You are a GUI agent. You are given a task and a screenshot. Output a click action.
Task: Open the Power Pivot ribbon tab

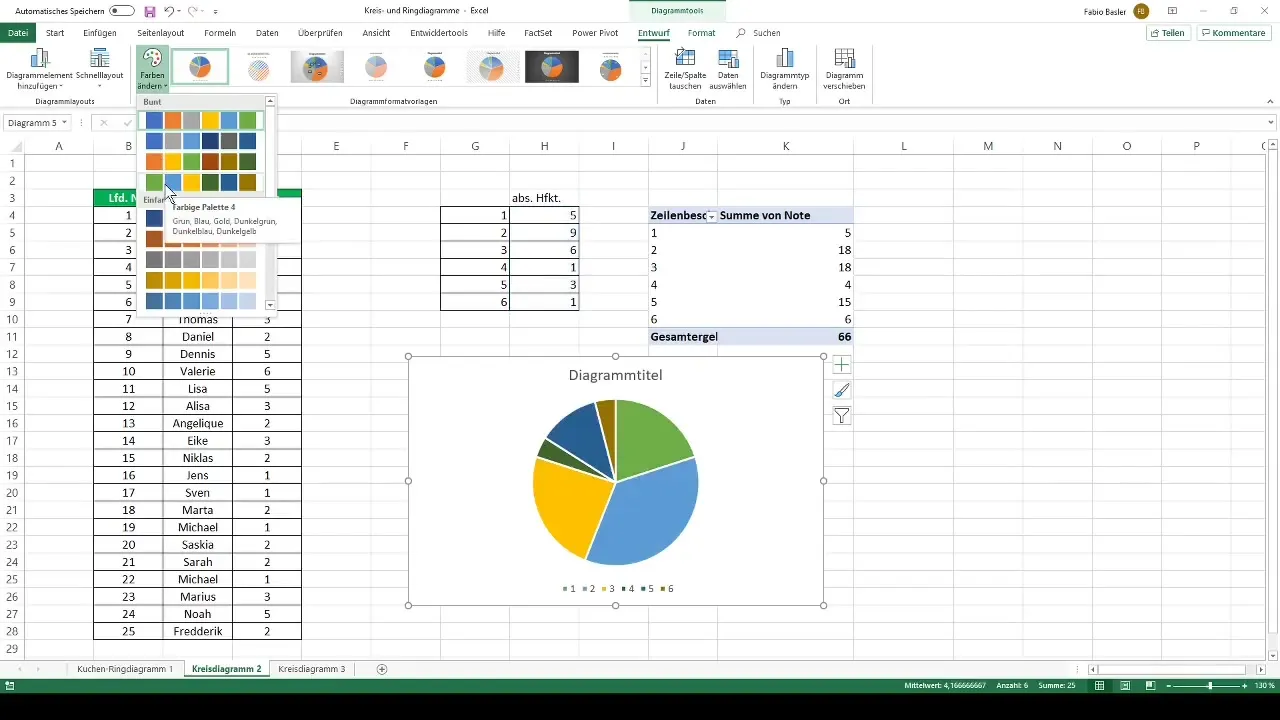pos(596,33)
